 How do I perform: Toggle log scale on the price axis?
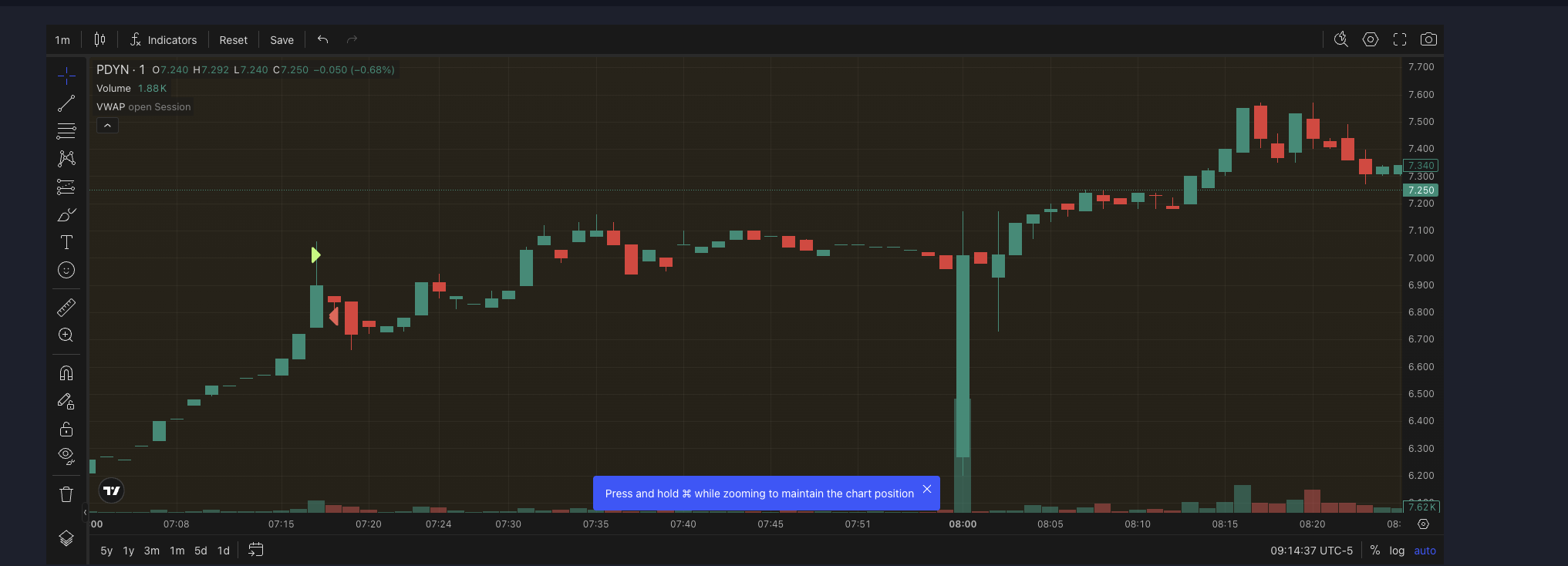click(1397, 551)
